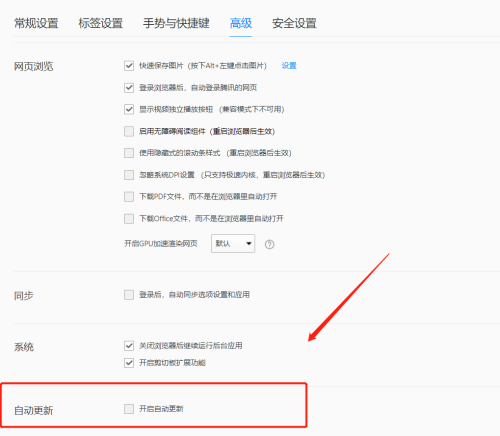Open the 安全设置 tab
500x436 pixels.
point(294,23)
